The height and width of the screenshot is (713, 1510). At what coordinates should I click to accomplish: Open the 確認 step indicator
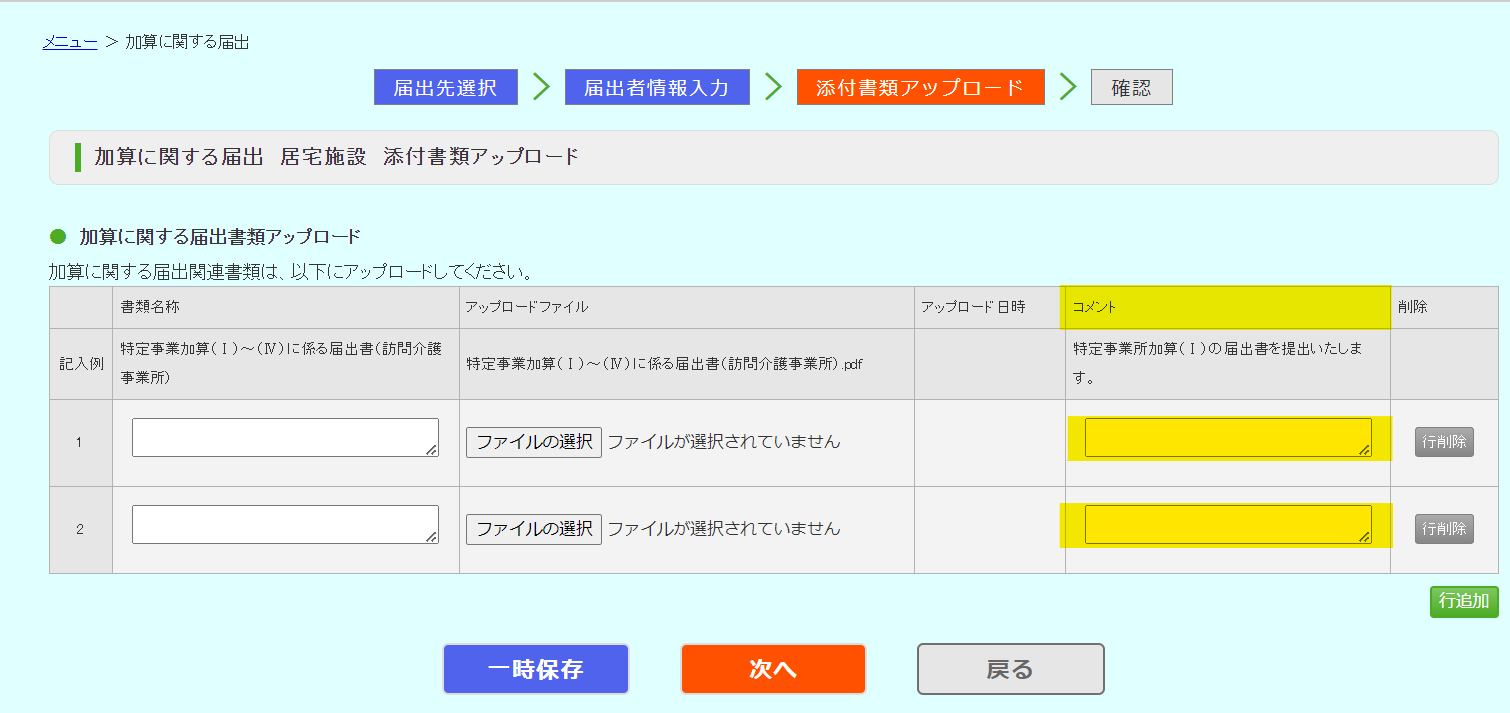click(1131, 87)
